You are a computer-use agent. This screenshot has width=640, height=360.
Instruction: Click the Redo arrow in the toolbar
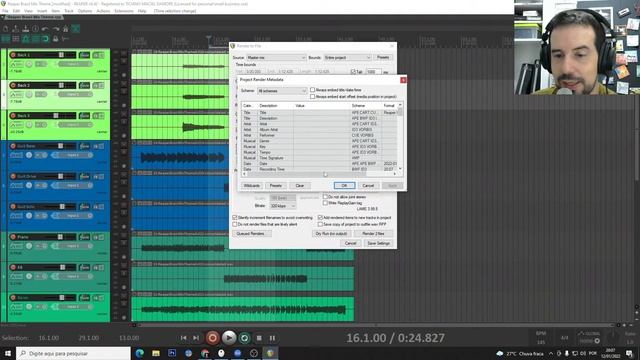(x=56, y=29)
